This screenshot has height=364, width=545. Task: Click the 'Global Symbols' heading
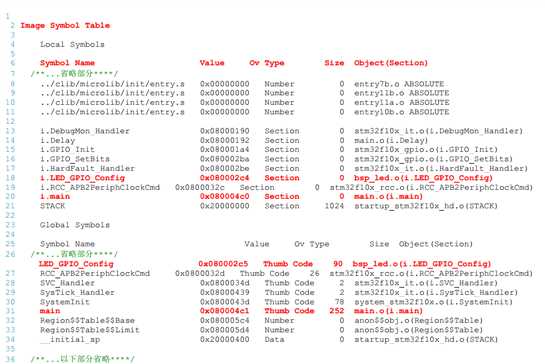[75, 225]
